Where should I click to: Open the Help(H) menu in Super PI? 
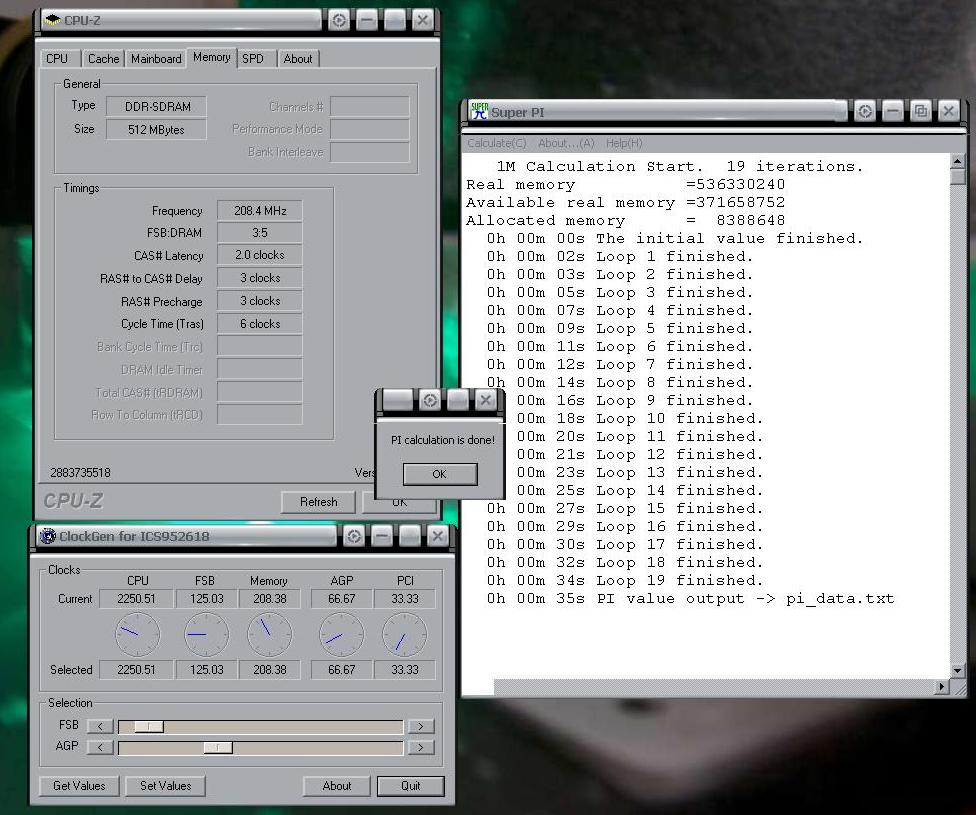(624, 143)
